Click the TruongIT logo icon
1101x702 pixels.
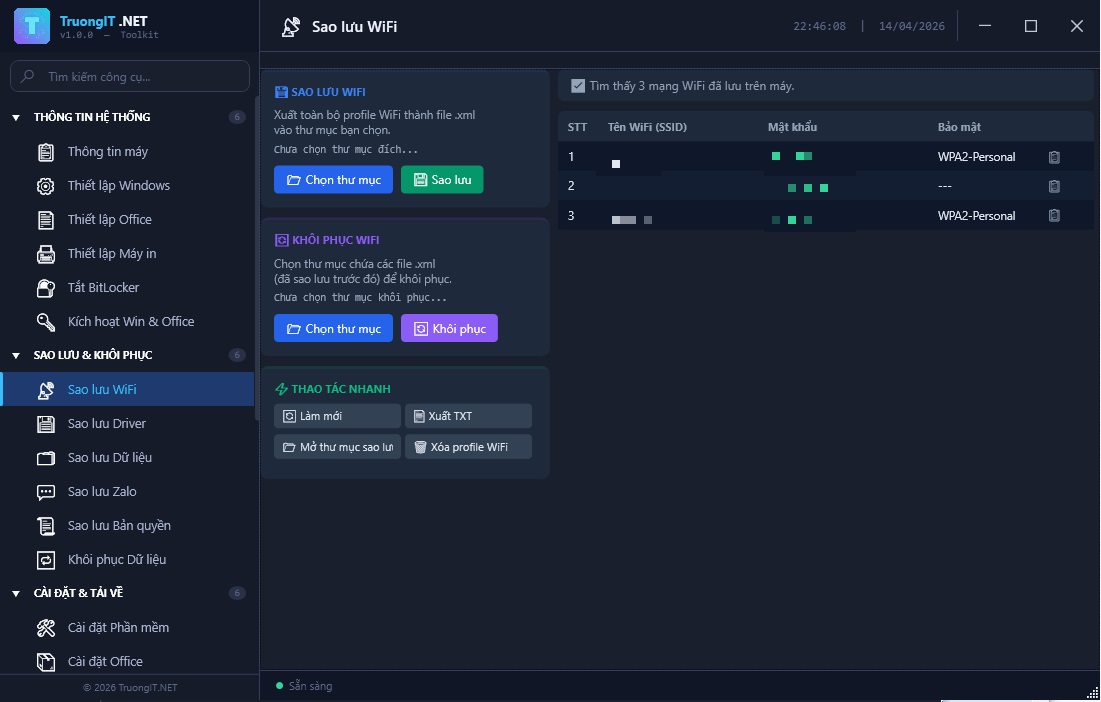[x=32, y=26]
